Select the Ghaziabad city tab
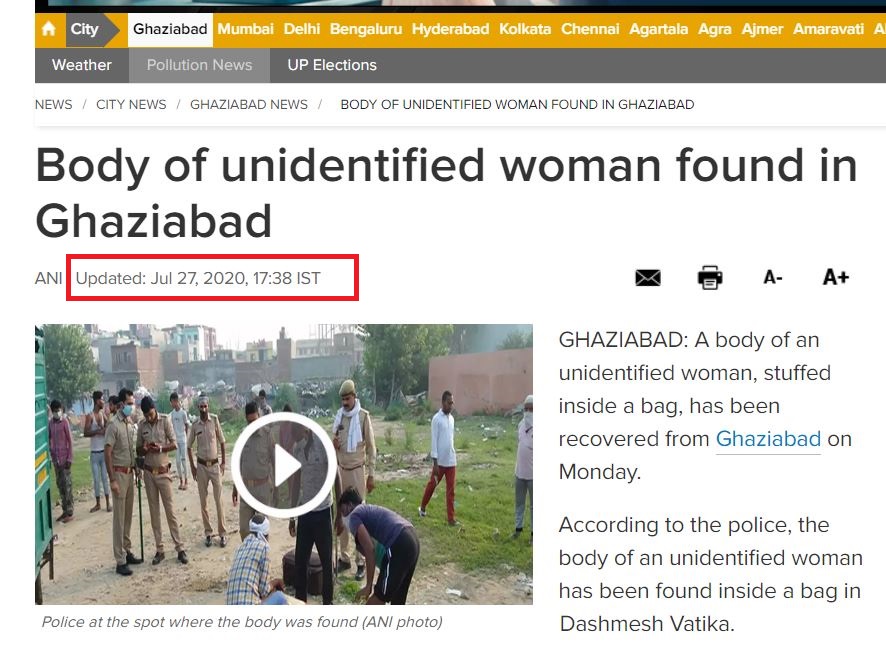 (x=170, y=29)
